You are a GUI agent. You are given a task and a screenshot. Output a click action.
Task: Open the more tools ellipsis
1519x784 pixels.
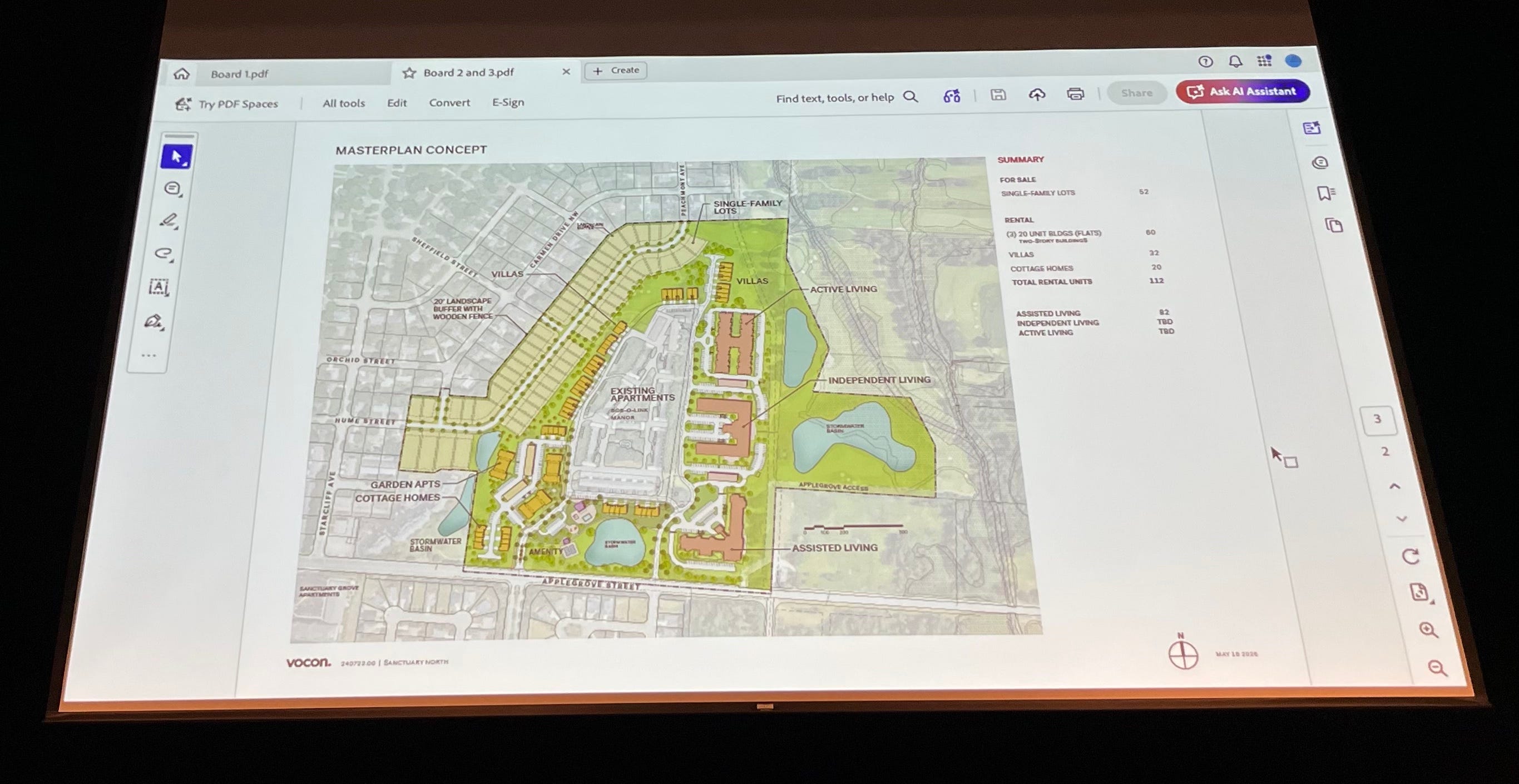[149, 355]
